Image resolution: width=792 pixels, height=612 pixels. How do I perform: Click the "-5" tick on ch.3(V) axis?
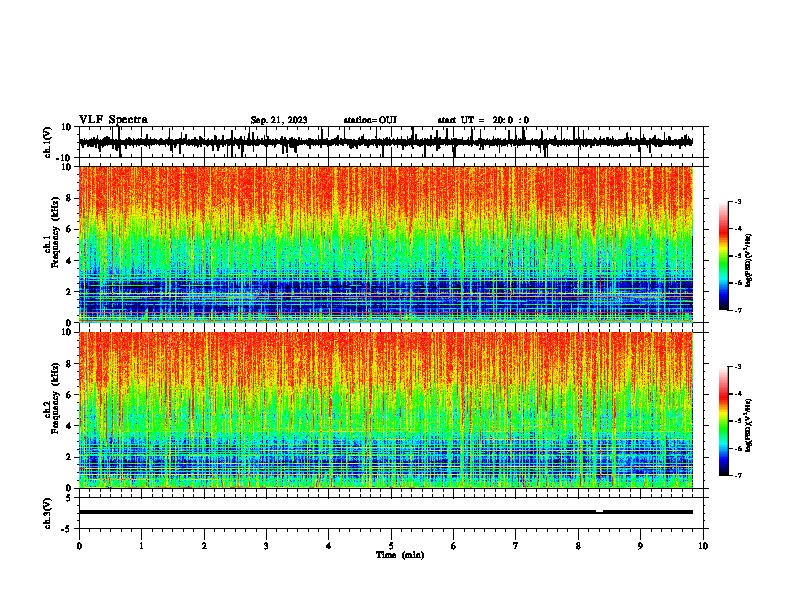tap(67, 529)
